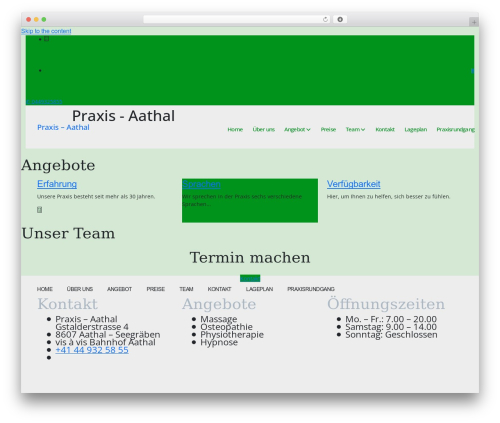Click 'Osteopathie' in the Angebote list
The width and height of the screenshot is (500, 423).
[226, 327]
